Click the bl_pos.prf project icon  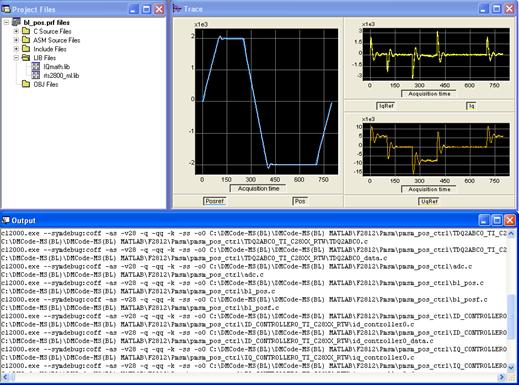tap(16, 22)
